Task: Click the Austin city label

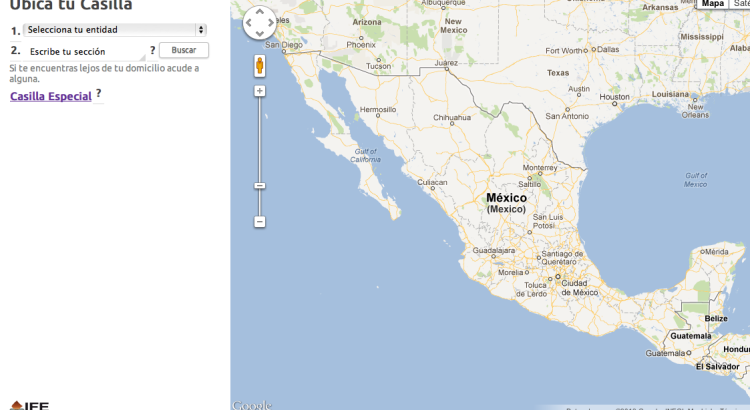Action: (x=579, y=89)
